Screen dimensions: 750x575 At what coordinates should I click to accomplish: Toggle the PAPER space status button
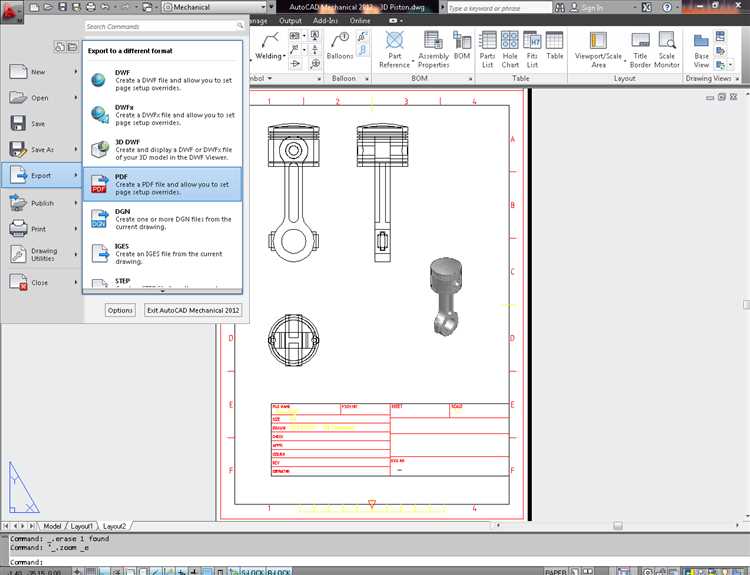pyautogui.click(x=555, y=571)
